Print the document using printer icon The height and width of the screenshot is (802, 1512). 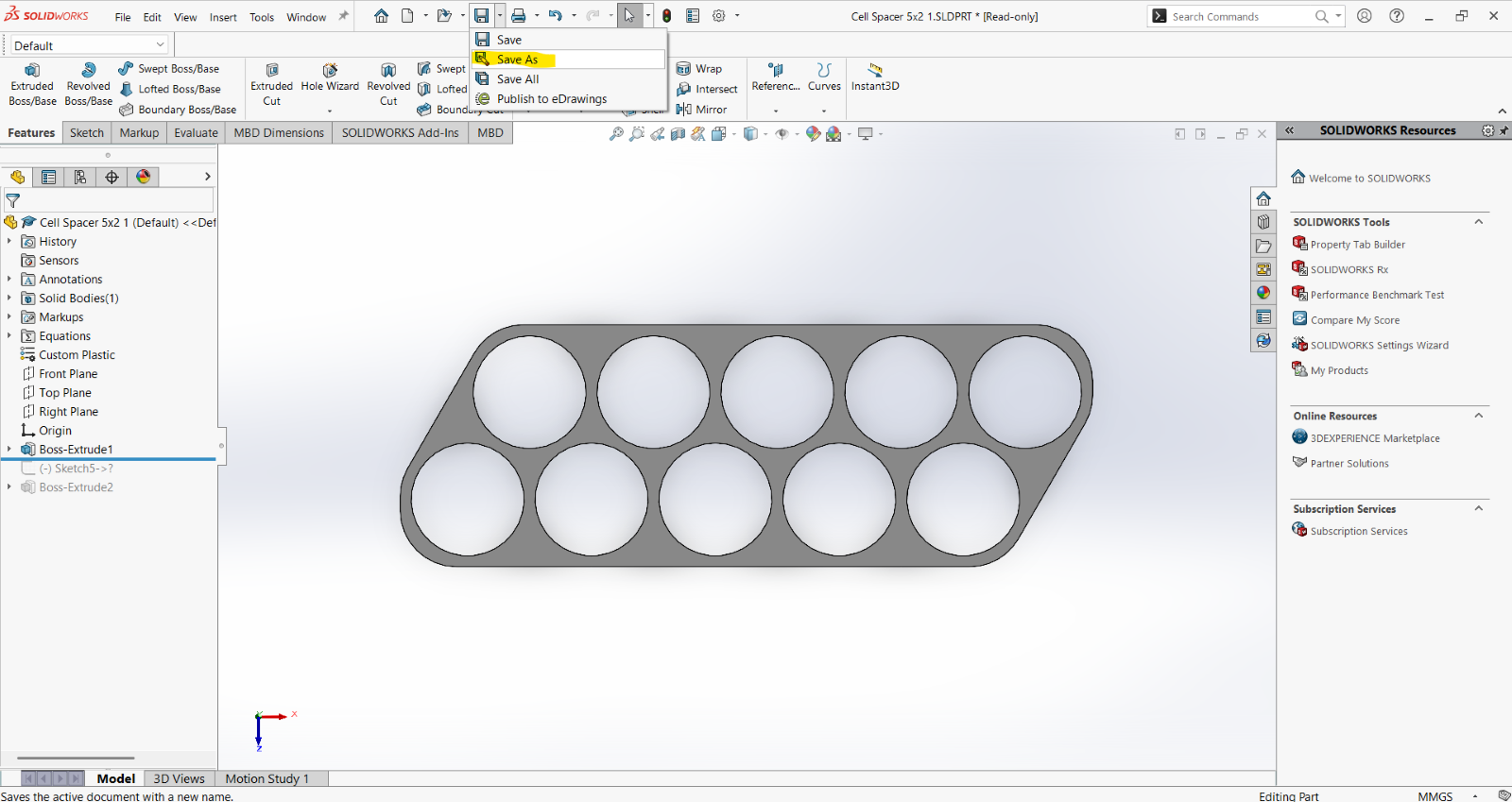click(518, 16)
